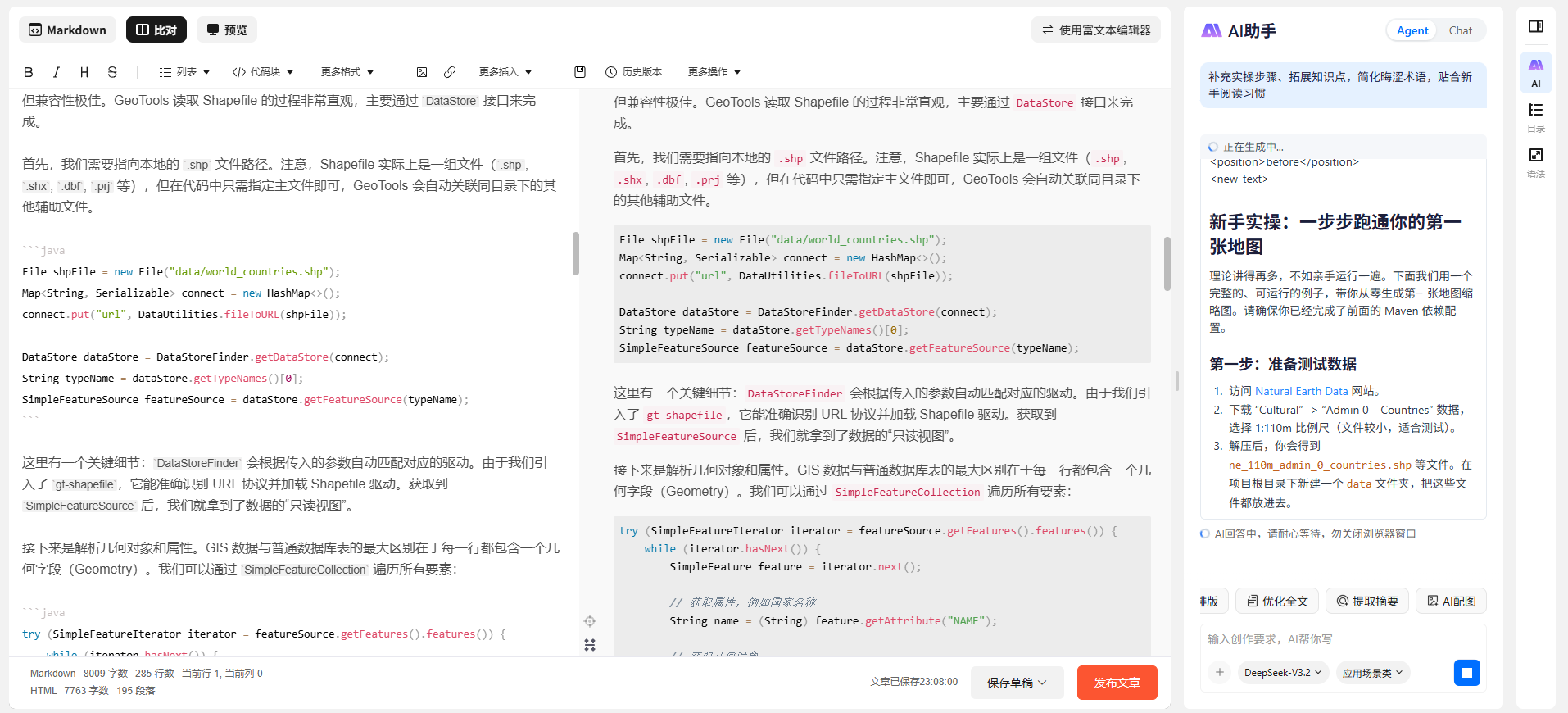Screen dimensions: 1568x713
Task: Click the 发布文章 publish button
Action: pyautogui.click(x=1117, y=683)
